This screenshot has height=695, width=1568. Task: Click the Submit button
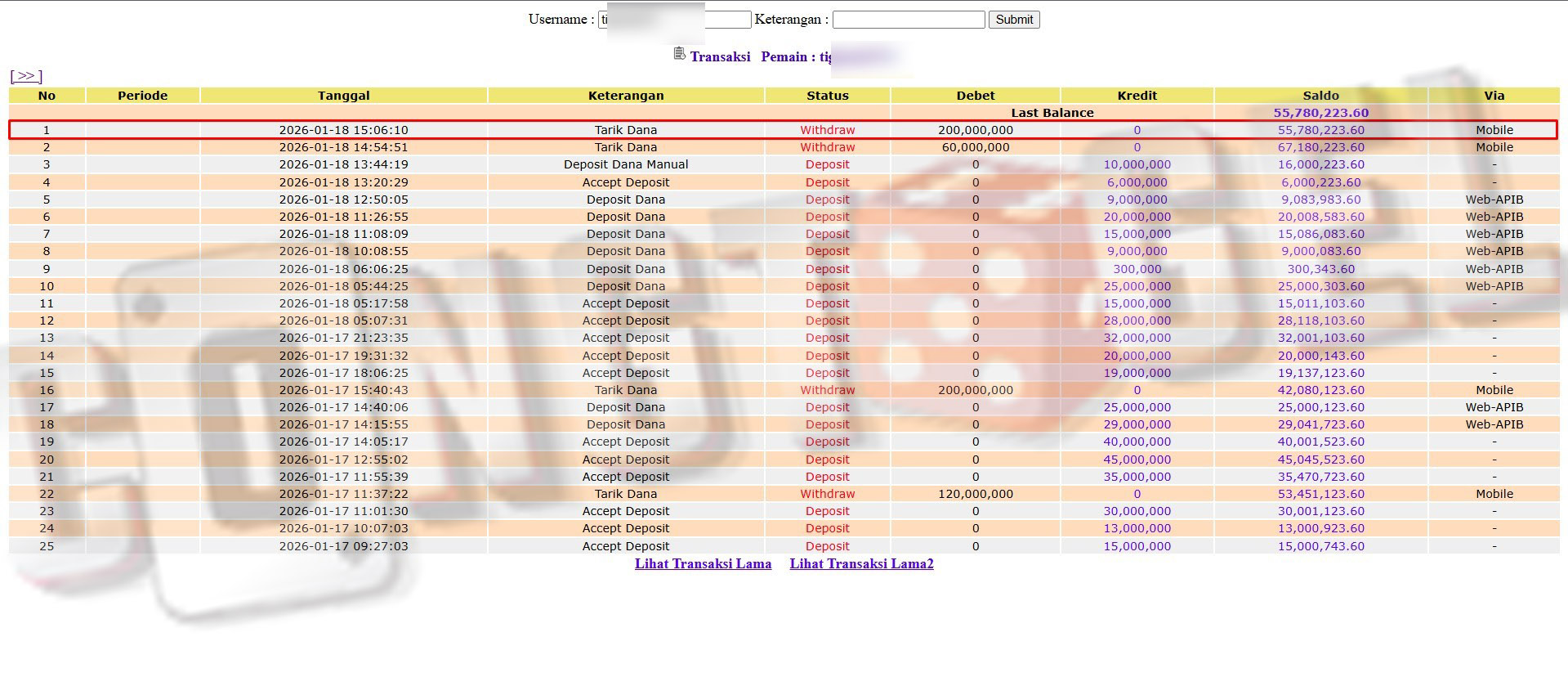[1014, 20]
